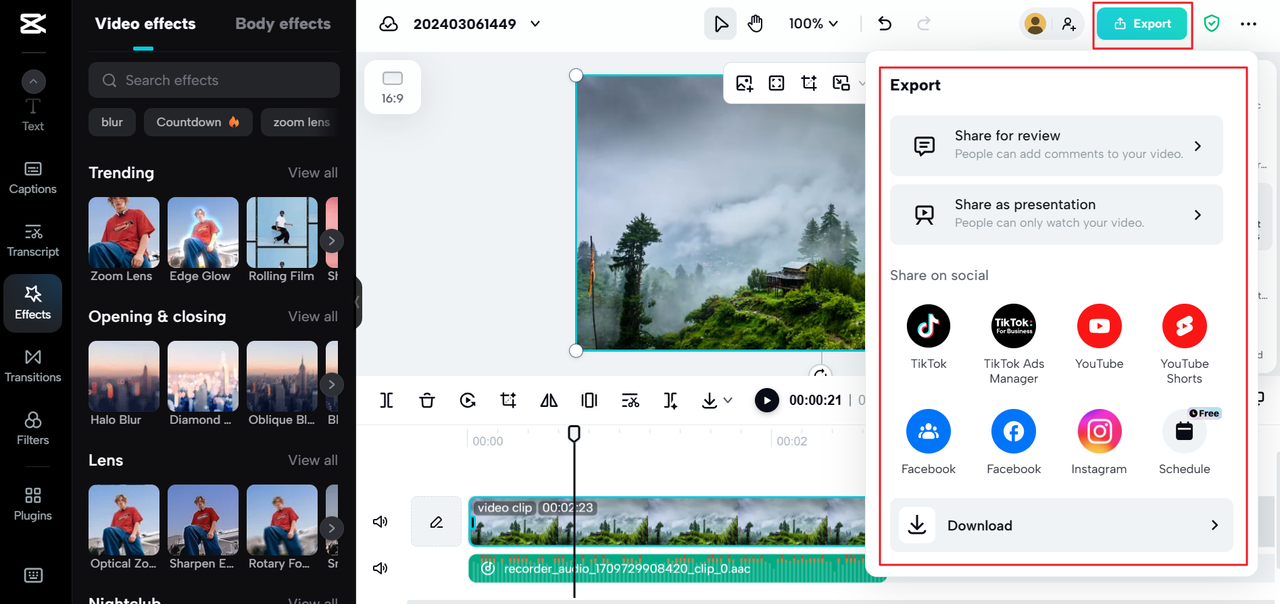Open the three-dot more options menu
The width and height of the screenshot is (1280, 604).
click(x=1249, y=24)
